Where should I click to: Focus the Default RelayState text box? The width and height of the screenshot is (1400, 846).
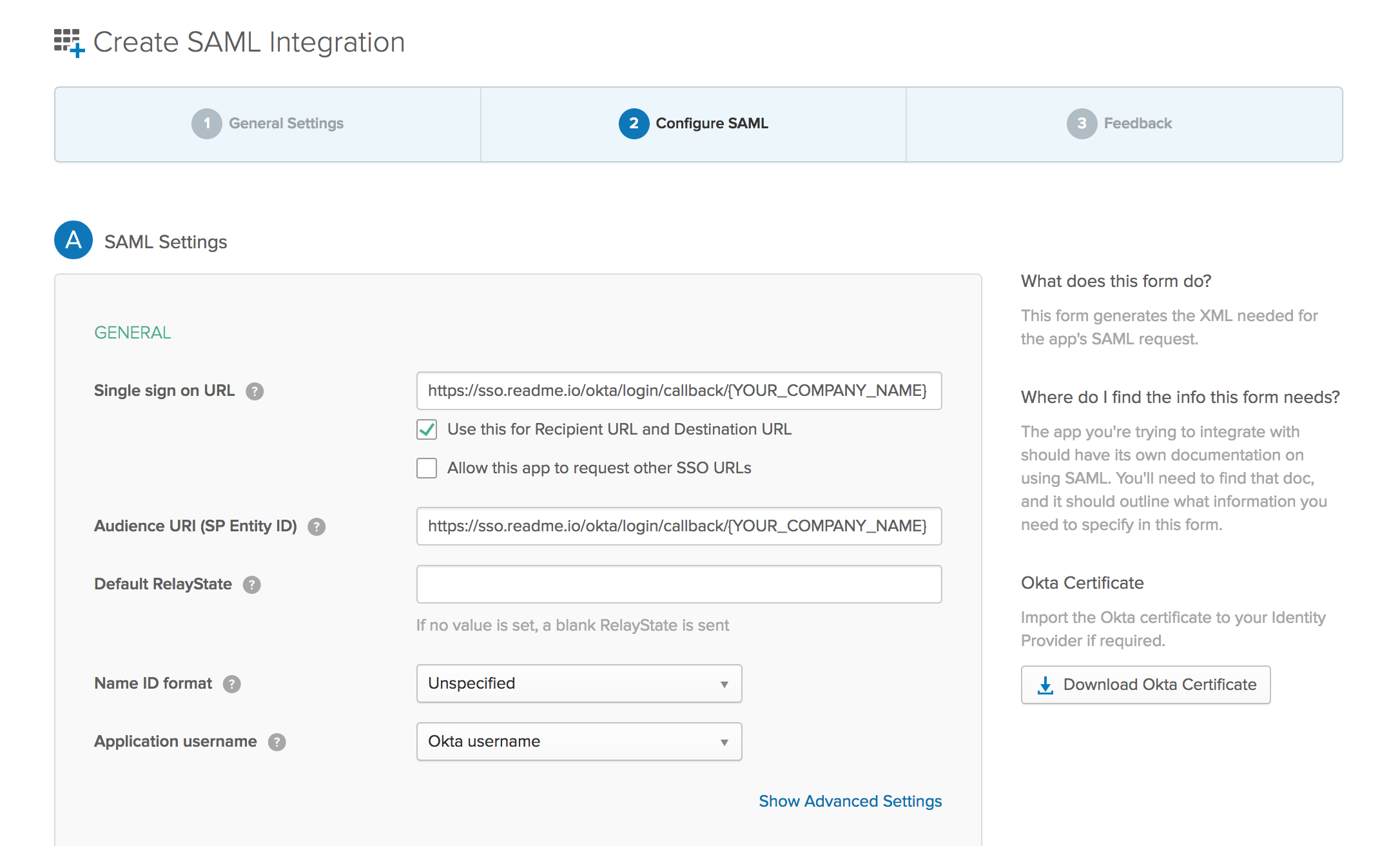click(x=678, y=584)
